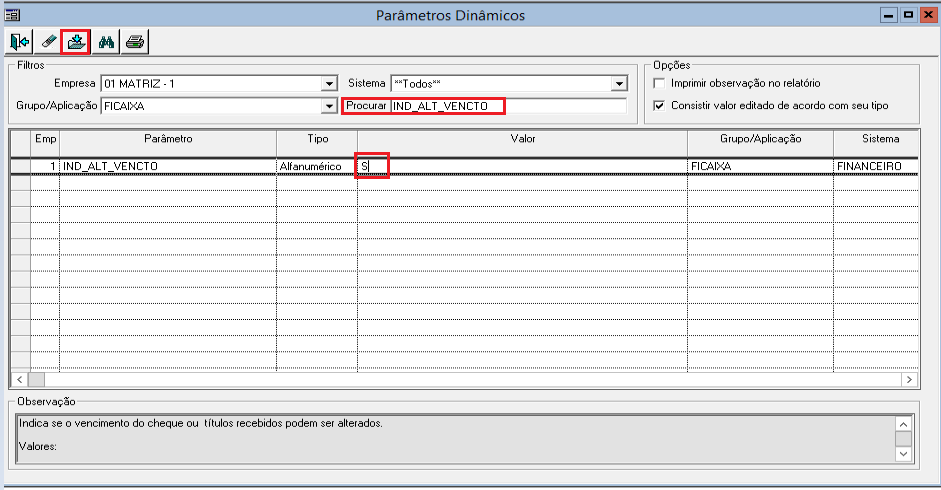This screenshot has width=941, height=490.
Task: Click the row selector of row 1
Action: (x=21, y=166)
